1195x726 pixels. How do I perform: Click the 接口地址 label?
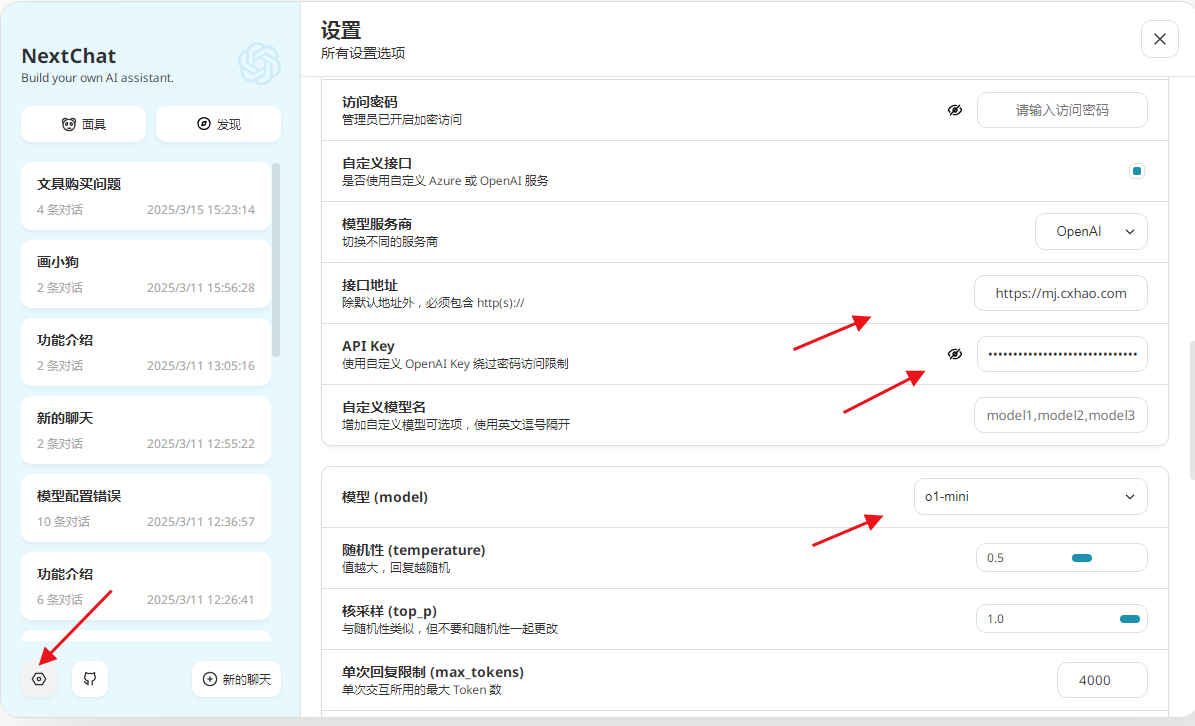[370, 285]
